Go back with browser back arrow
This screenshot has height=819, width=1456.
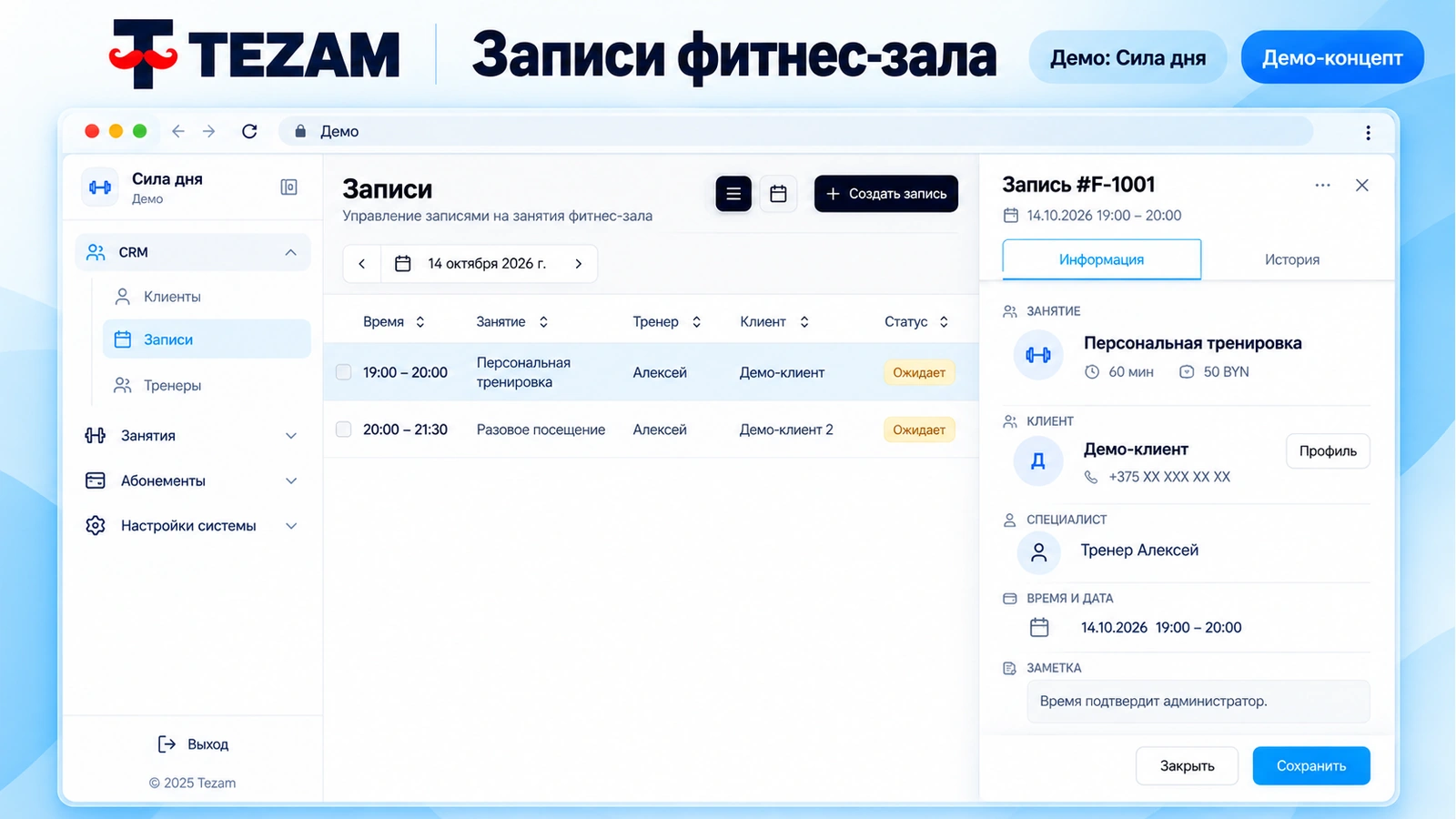[178, 131]
